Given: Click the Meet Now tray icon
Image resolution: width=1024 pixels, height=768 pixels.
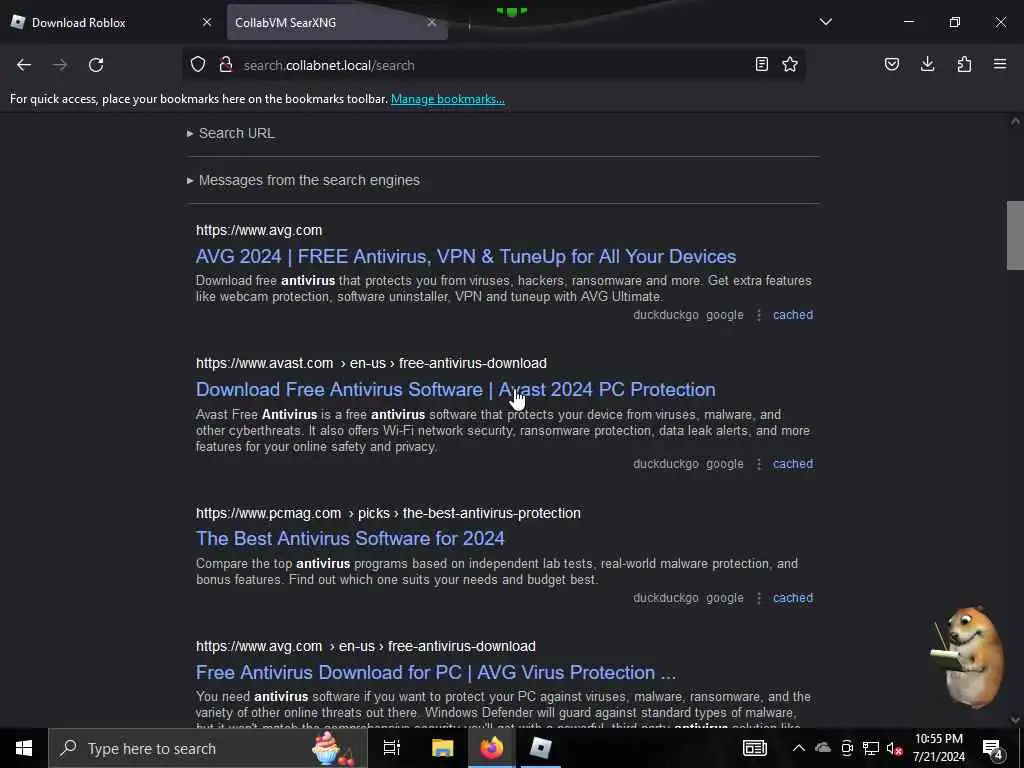Looking at the screenshot, I should click(x=847, y=748).
